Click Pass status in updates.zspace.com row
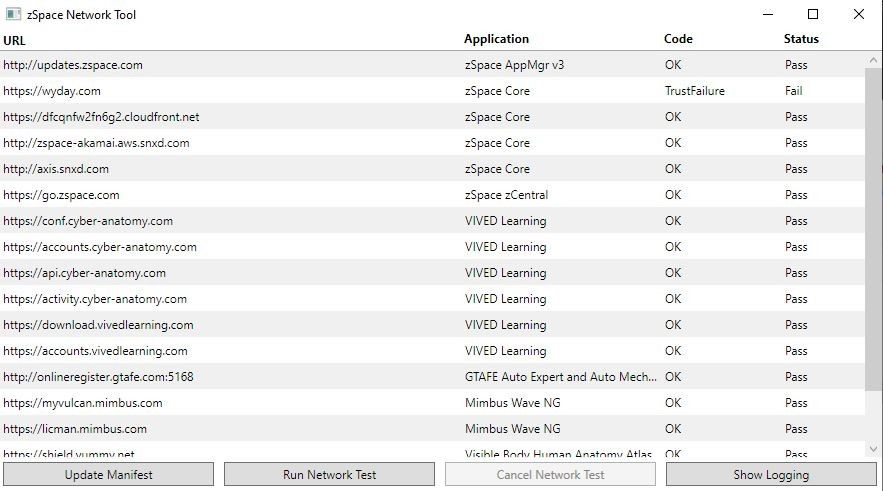 [796, 65]
